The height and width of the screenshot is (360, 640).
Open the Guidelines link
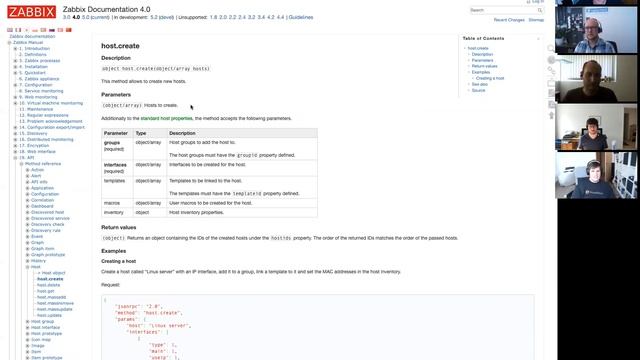coord(301,18)
